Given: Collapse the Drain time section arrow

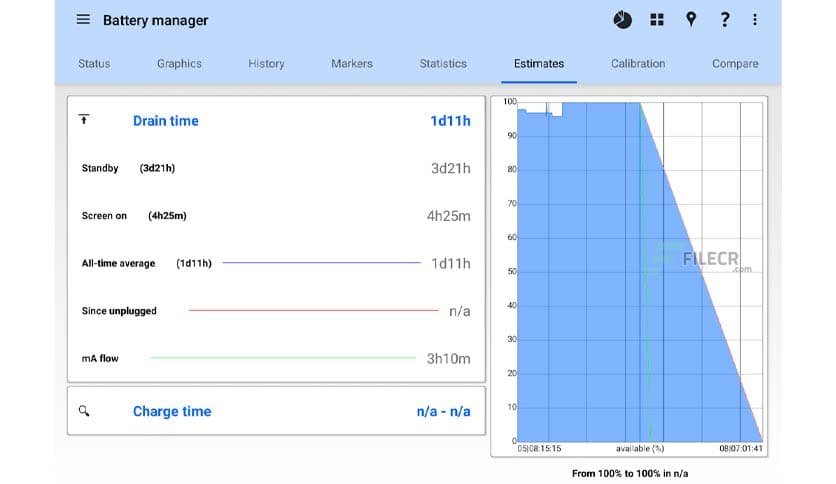Looking at the screenshot, I should [x=84, y=120].
